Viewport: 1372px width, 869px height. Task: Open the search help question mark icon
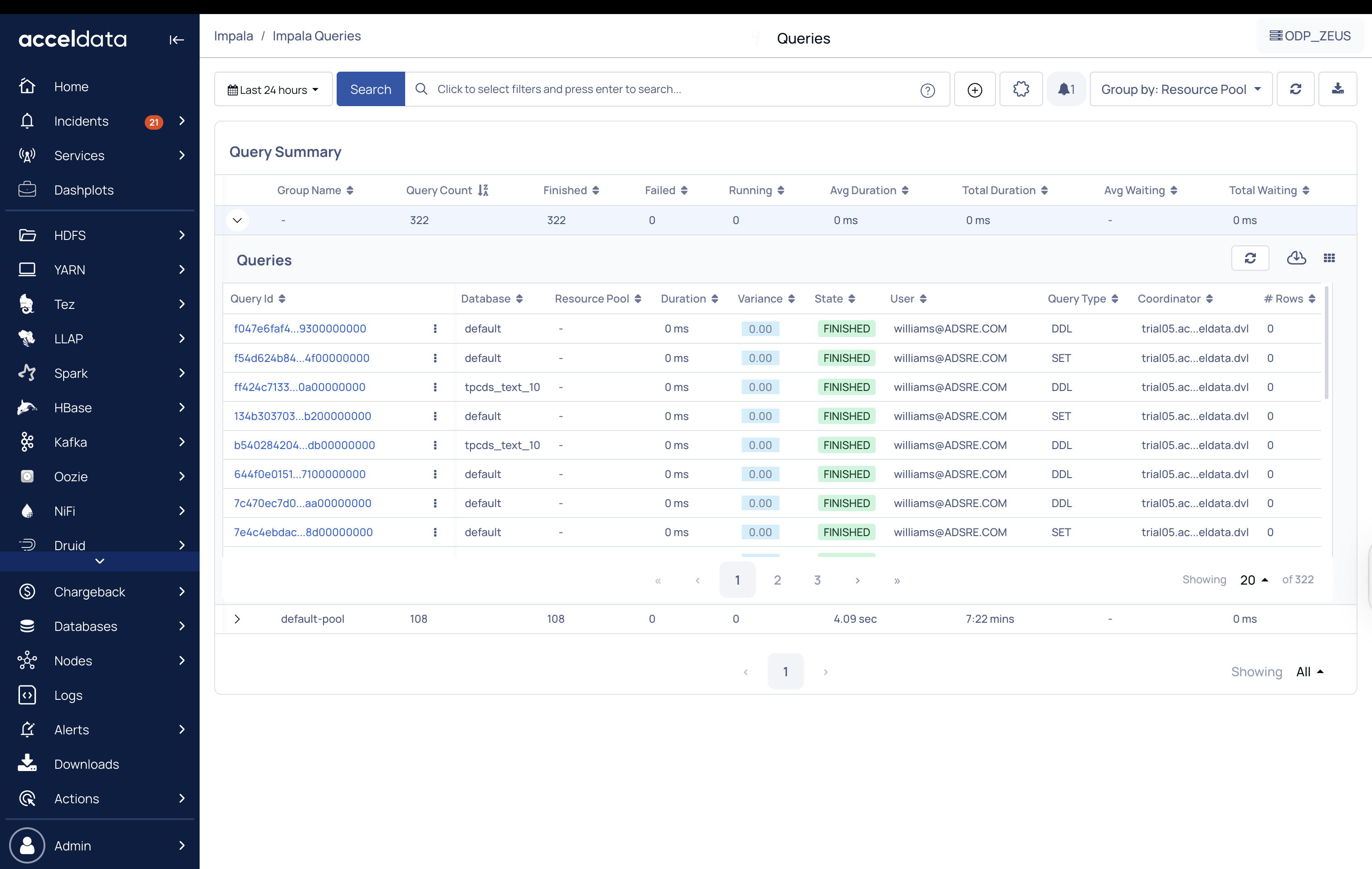click(x=927, y=90)
